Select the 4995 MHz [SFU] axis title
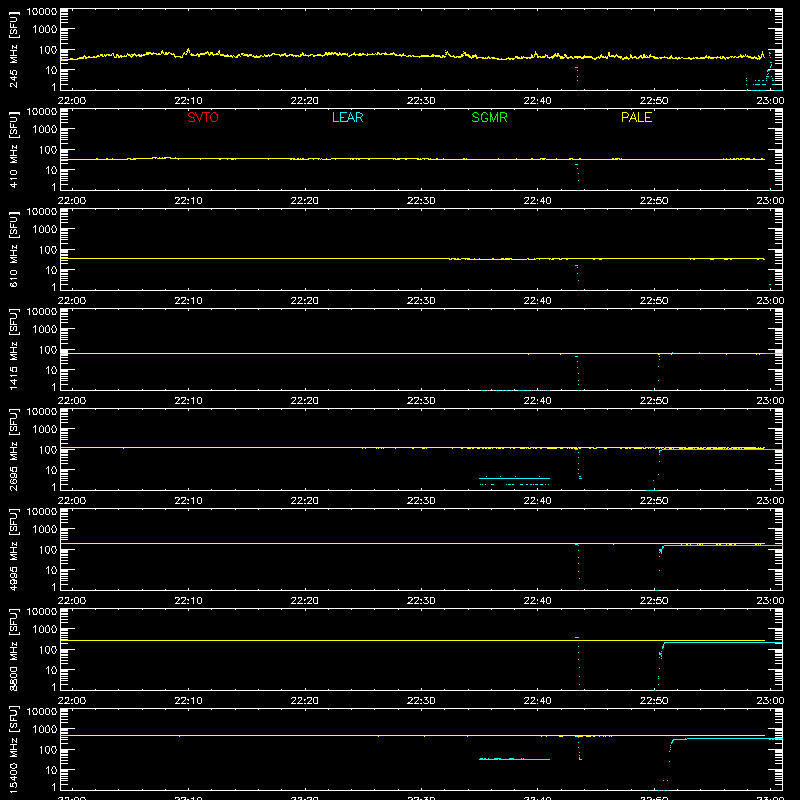Image resolution: width=800 pixels, height=800 pixels. 14,549
